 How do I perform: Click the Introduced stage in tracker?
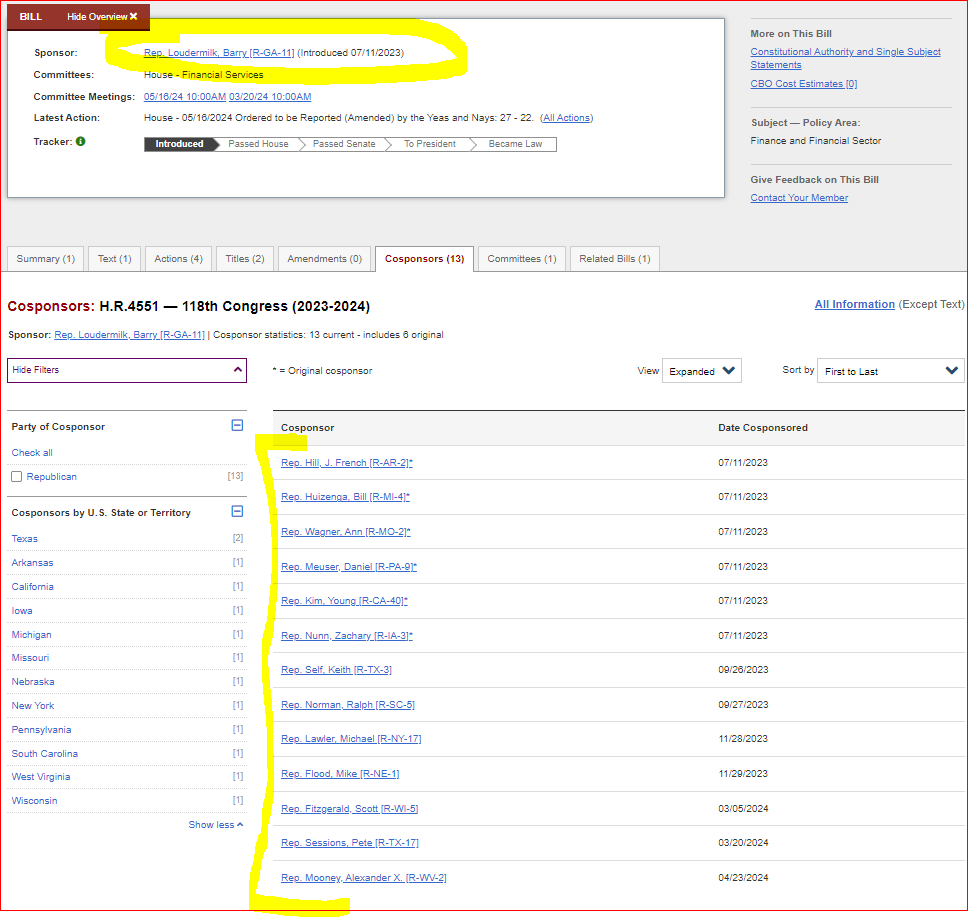179,144
